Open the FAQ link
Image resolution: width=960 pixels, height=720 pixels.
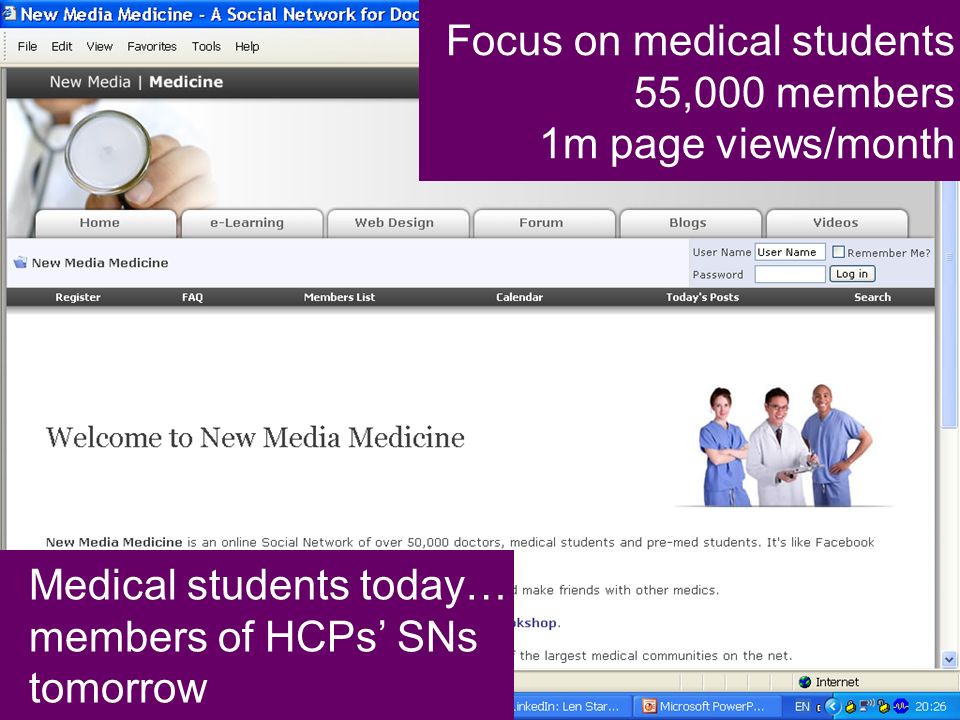click(192, 298)
